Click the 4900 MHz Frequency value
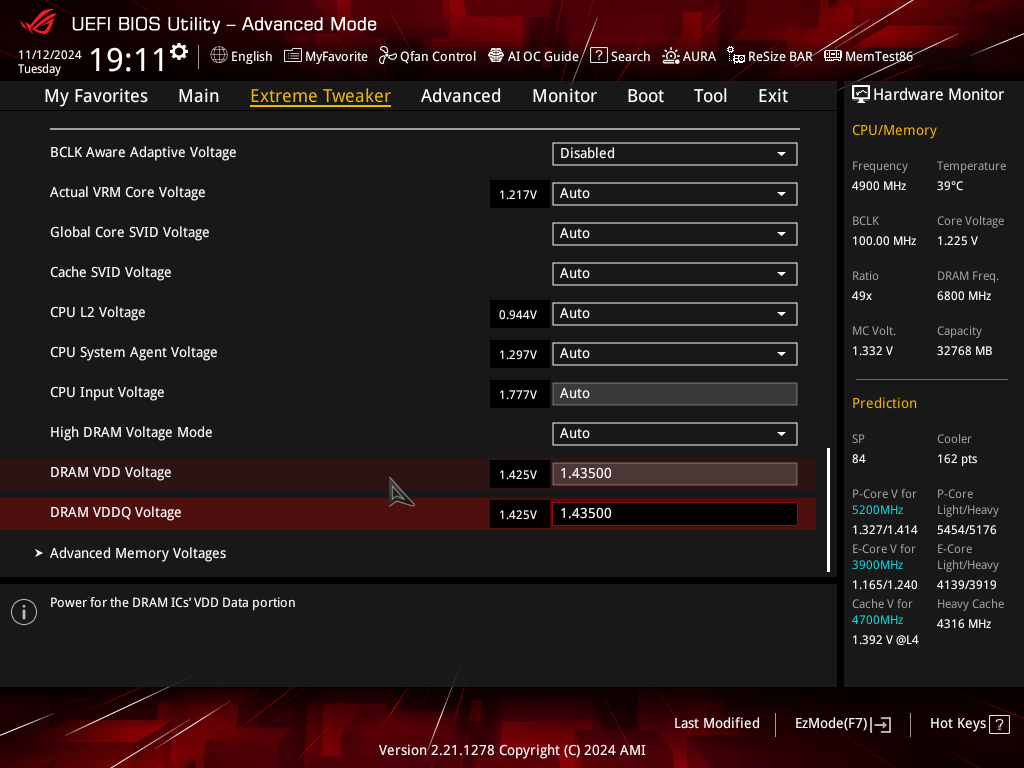Screen dimensions: 1024x768 click(879, 185)
